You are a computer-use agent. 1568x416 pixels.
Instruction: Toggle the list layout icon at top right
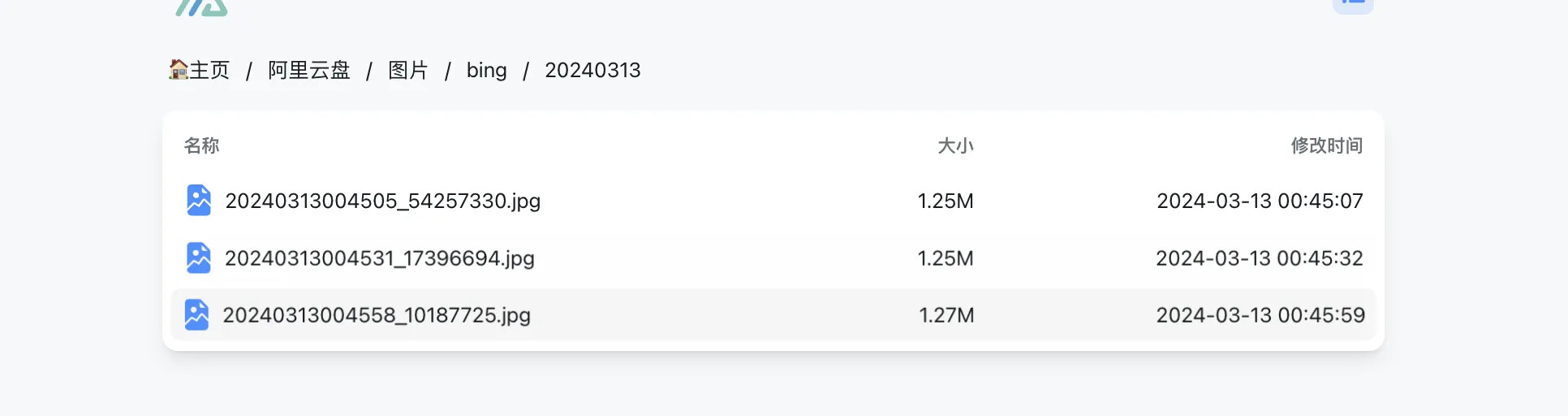(x=1353, y=6)
